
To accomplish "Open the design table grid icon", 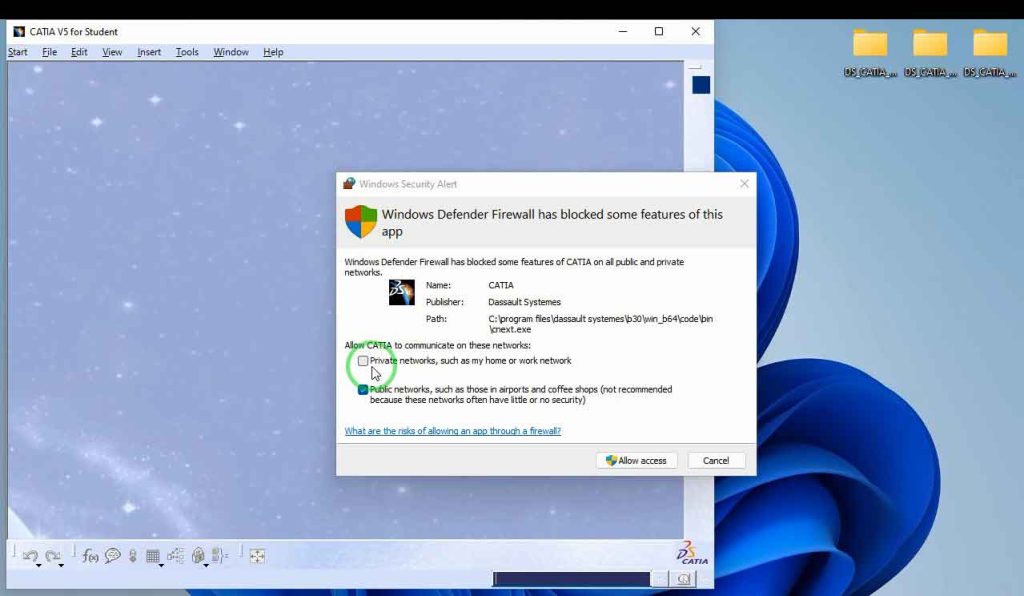I will point(153,556).
